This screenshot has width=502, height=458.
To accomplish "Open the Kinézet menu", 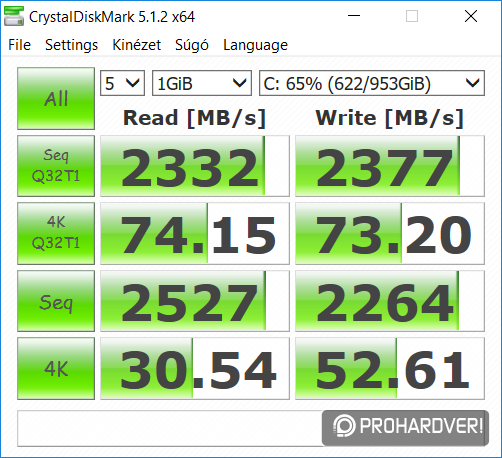I will pos(136,45).
